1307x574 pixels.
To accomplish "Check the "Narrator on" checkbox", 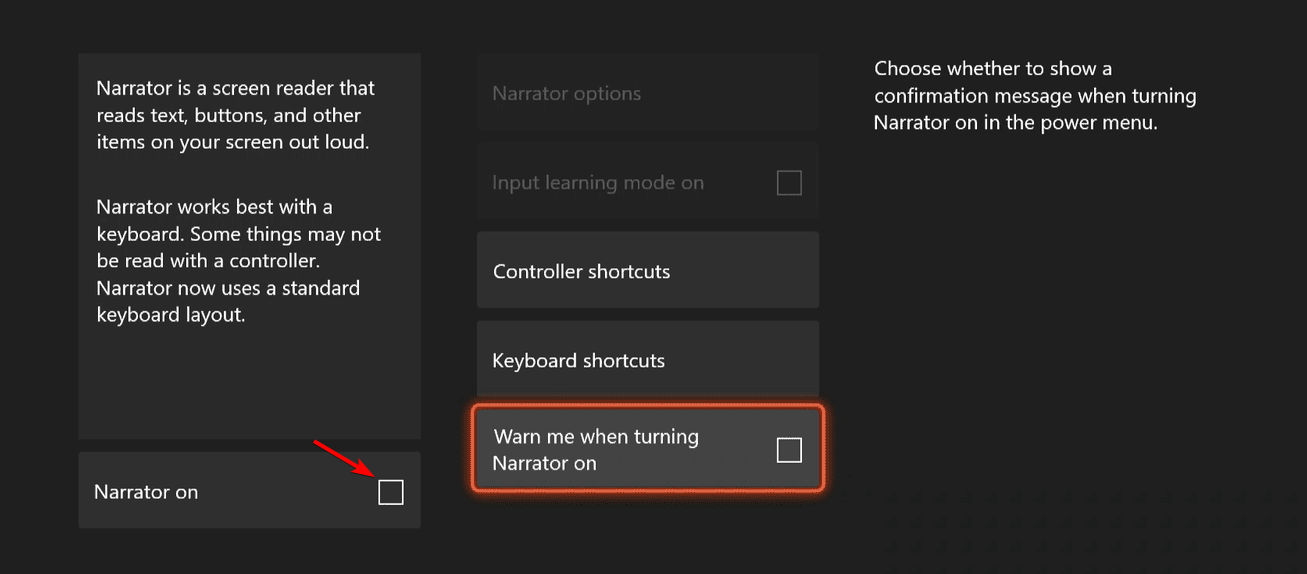I will click(391, 492).
